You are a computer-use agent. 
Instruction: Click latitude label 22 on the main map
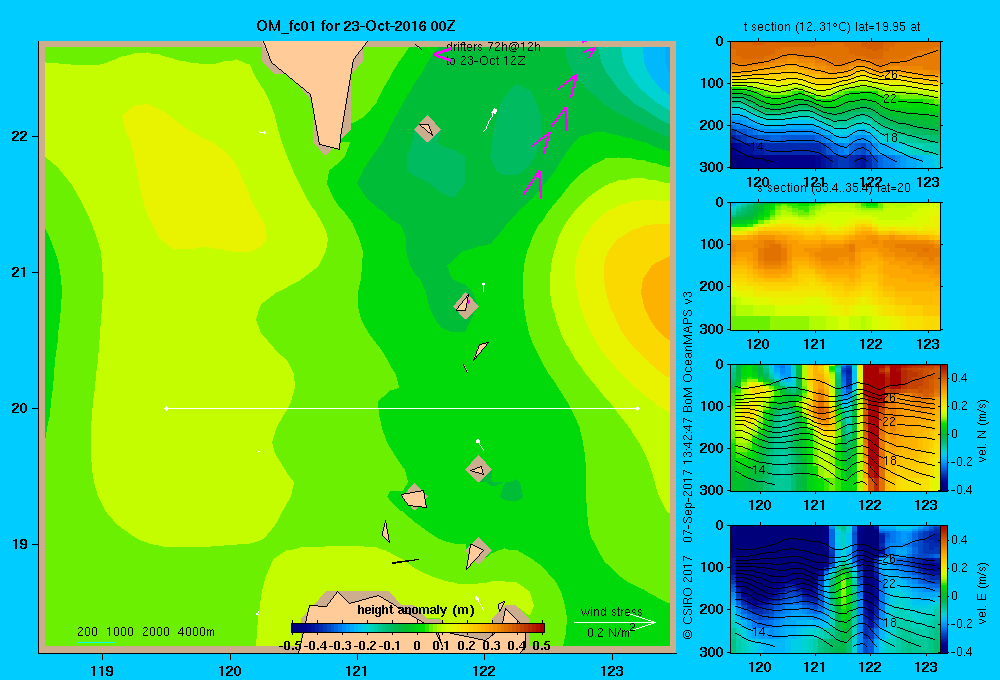click(x=19, y=137)
